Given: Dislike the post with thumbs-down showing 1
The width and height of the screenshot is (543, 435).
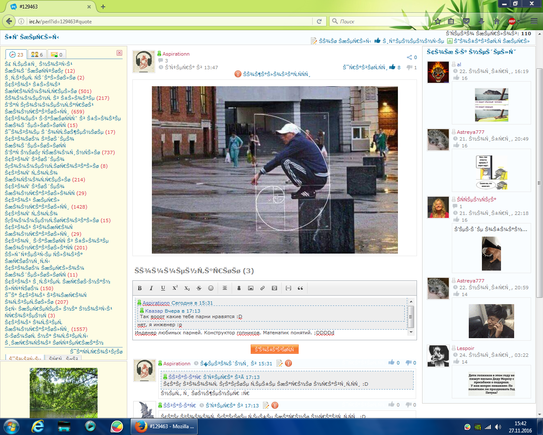Looking at the screenshot, I should pos(410,67).
